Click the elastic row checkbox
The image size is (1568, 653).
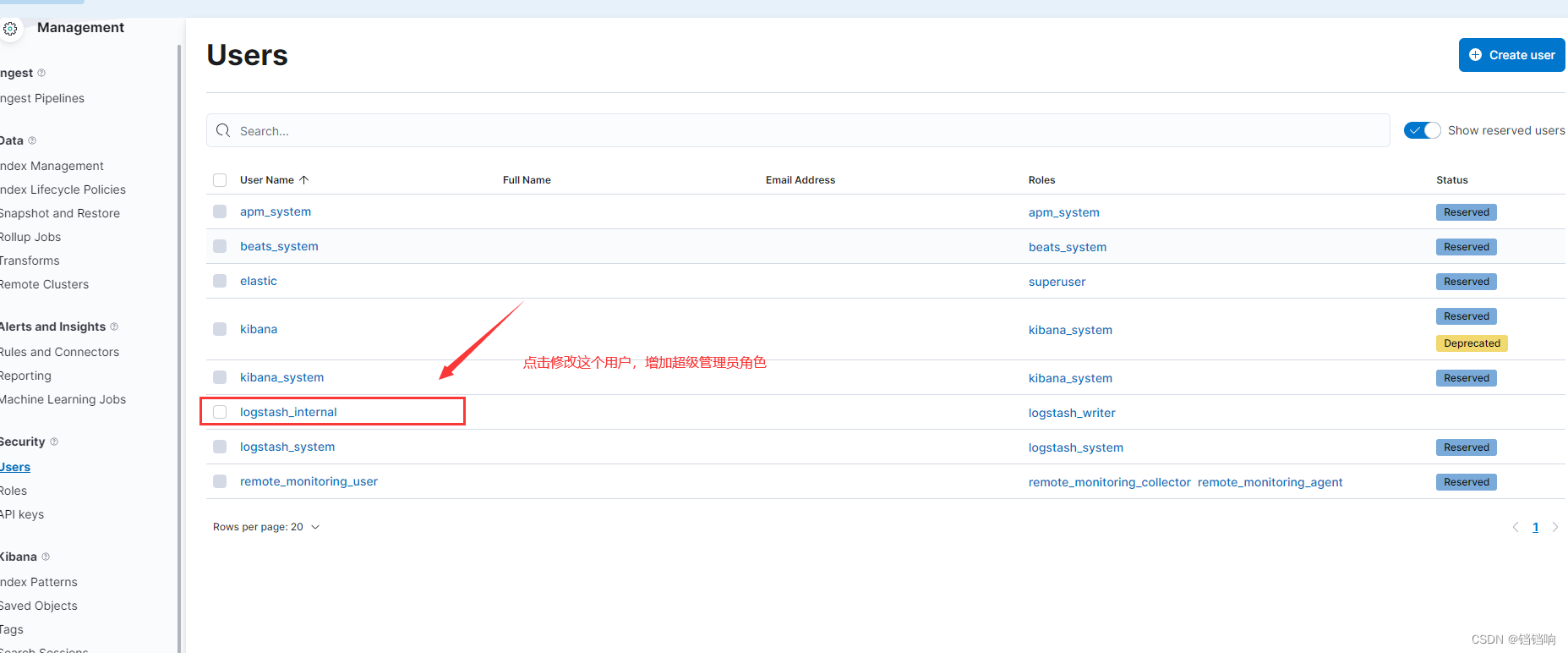220,281
